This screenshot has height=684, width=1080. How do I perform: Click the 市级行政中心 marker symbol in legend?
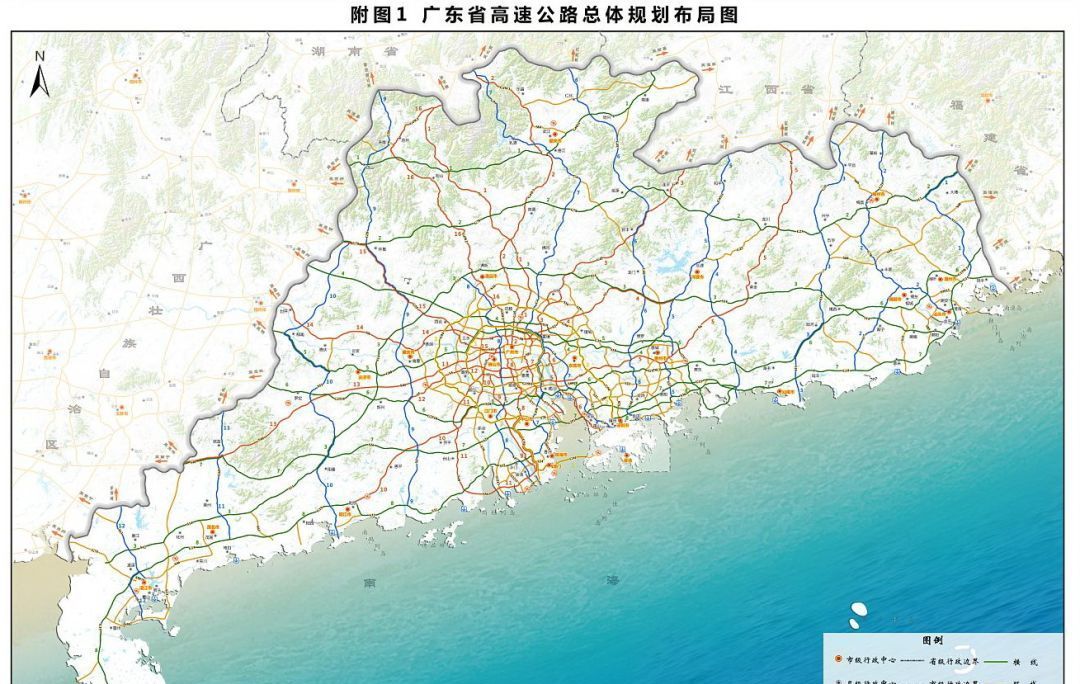pyautogui.click(x=838, y=659)
